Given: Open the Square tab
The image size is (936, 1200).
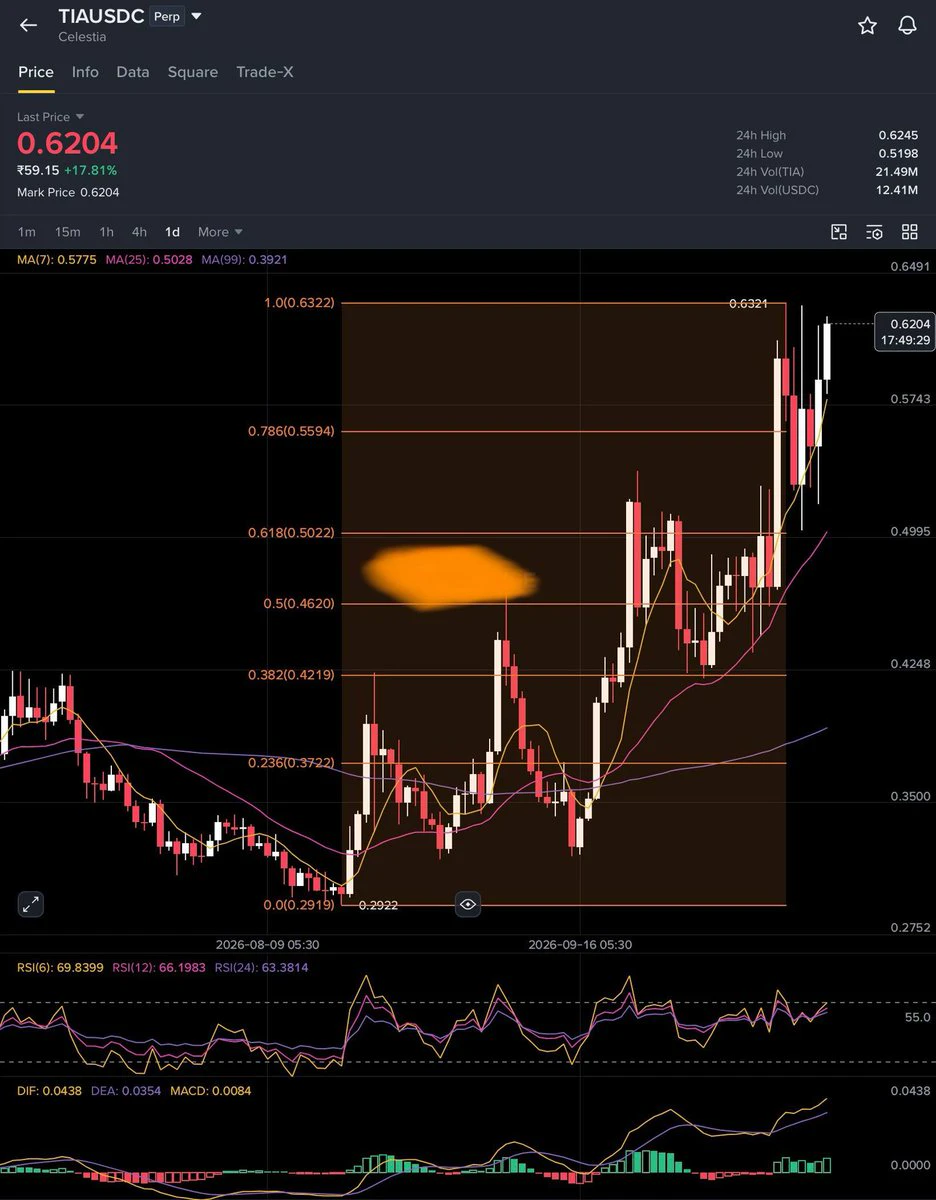Looking at the screenshot, I should (193, 72).
